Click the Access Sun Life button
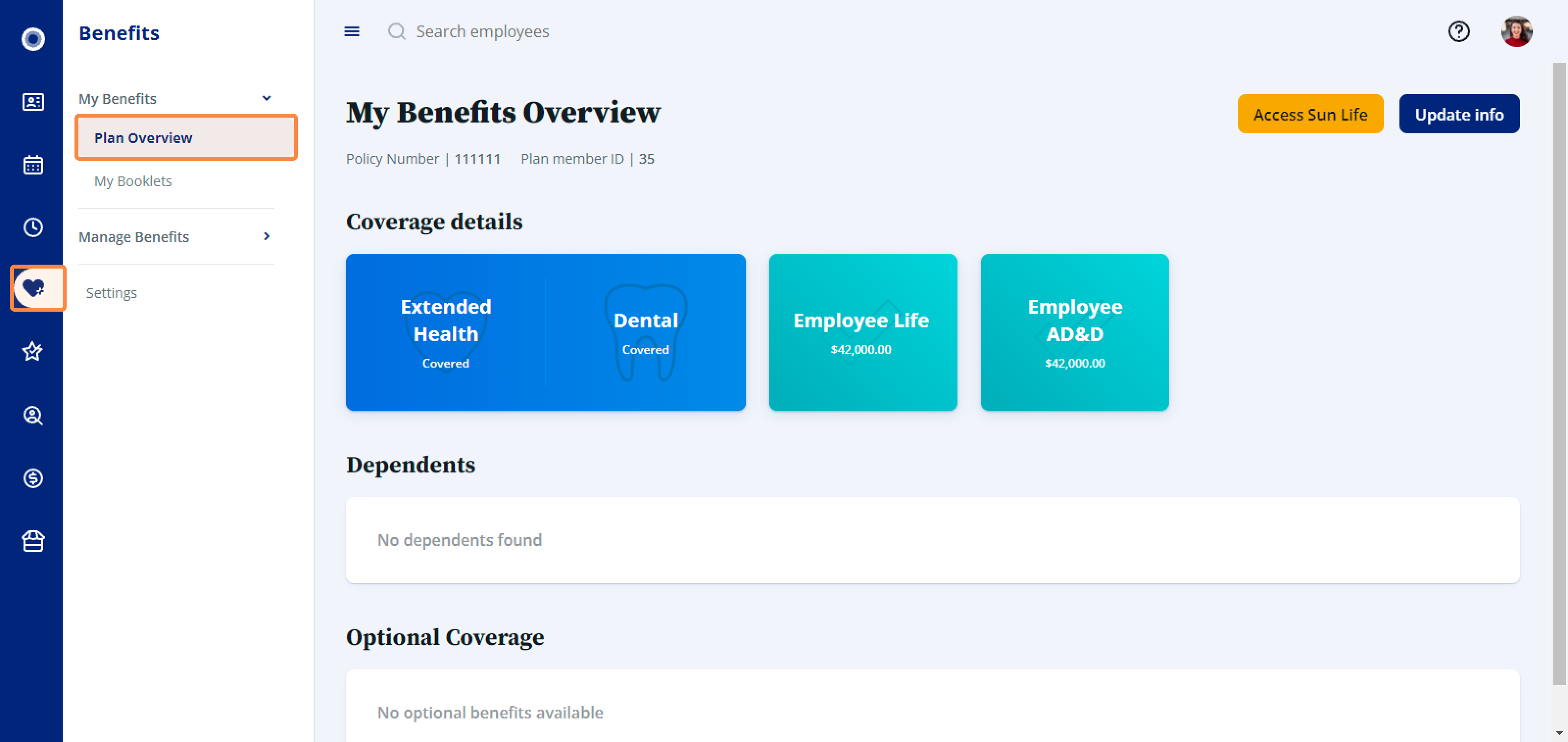Screen dimensions: 1568x742 point(1310,114)
